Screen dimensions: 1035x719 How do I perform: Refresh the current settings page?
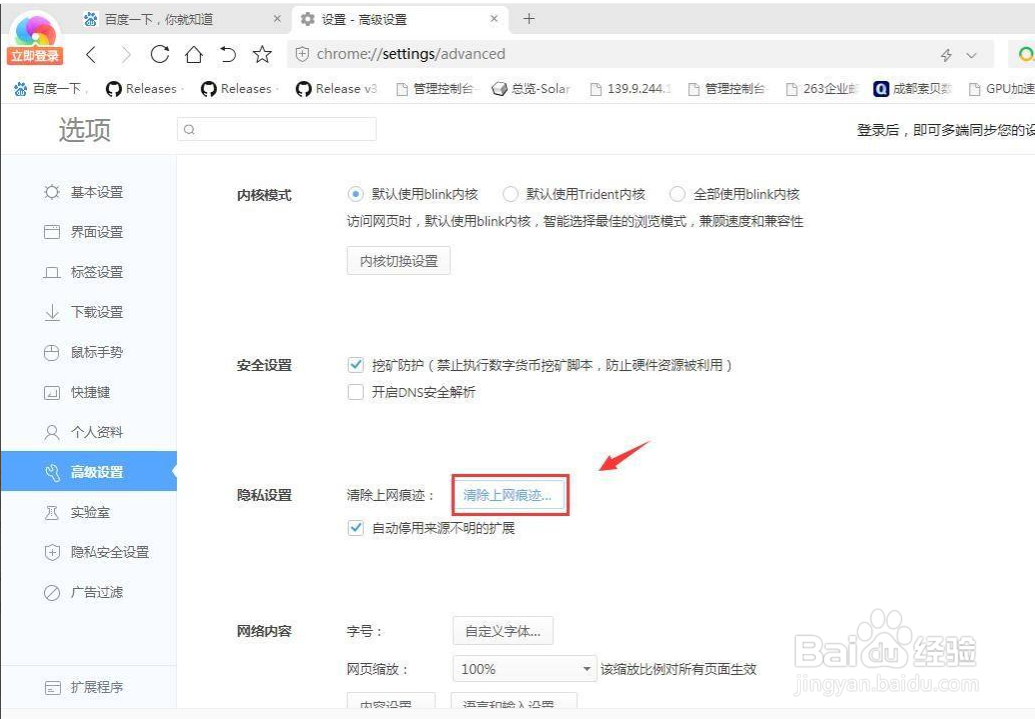(x=160, y=55)
